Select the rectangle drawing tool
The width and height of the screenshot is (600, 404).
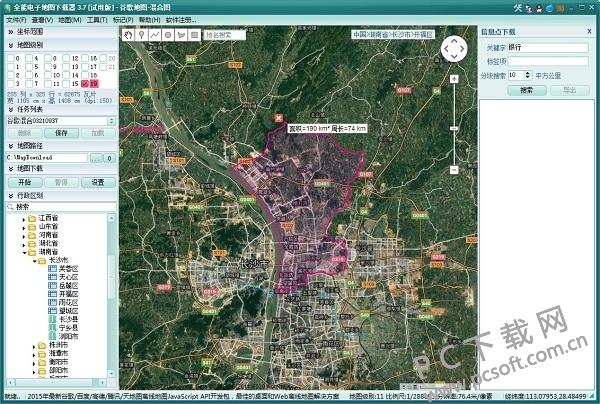pyautogui.click(x=194, y=35)
